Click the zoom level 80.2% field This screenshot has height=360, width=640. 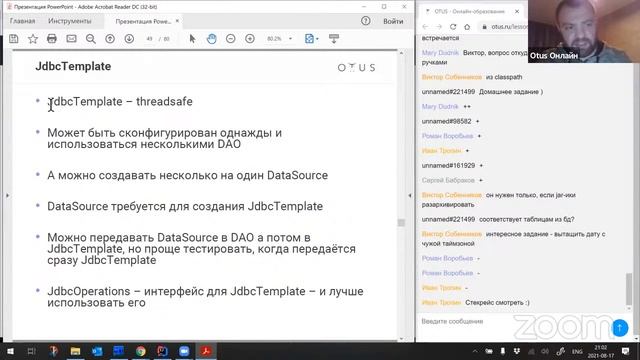(274, 39)
